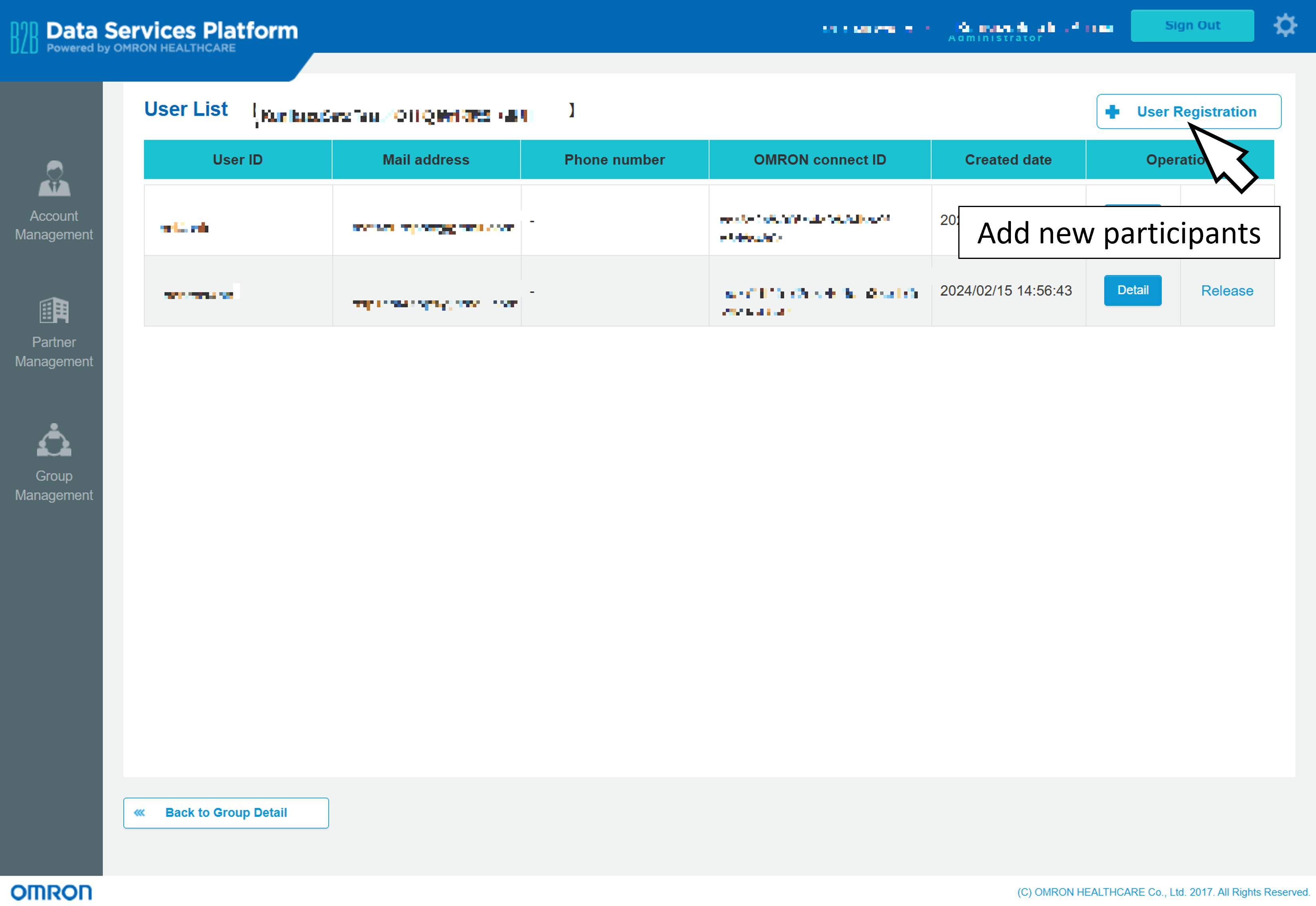Image resolution: width=1316 pixels, height=906 pixels.
Task: Click the OMRON connect ID column header
Action: [820, 160]
